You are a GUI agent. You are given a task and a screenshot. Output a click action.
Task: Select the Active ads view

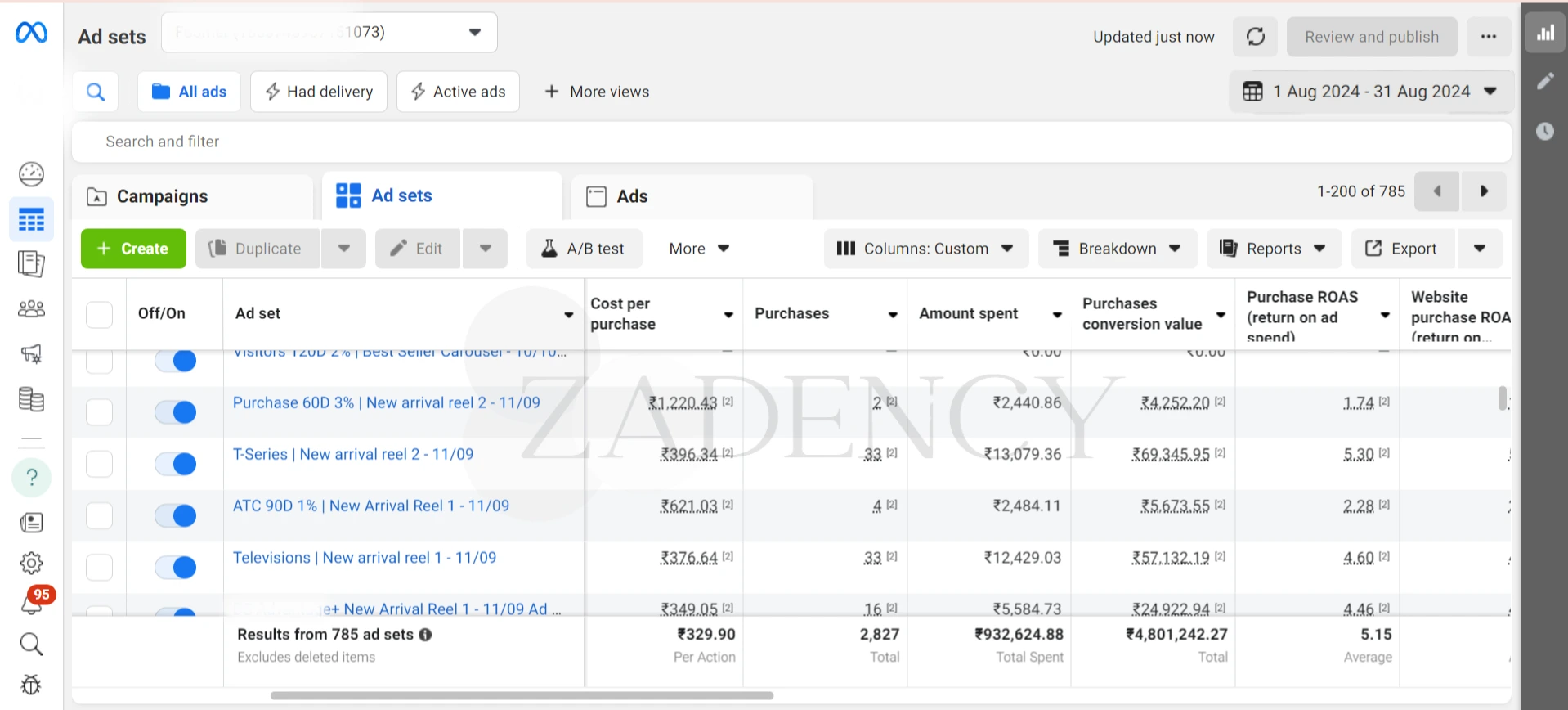click(x=458, y=92)
